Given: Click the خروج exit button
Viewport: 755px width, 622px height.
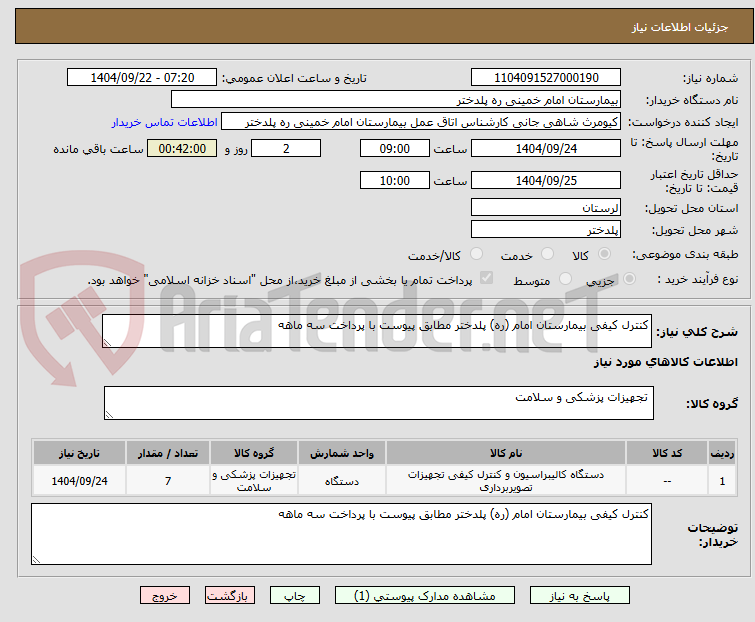Looking at the screenshot, I should coord(165,596).
